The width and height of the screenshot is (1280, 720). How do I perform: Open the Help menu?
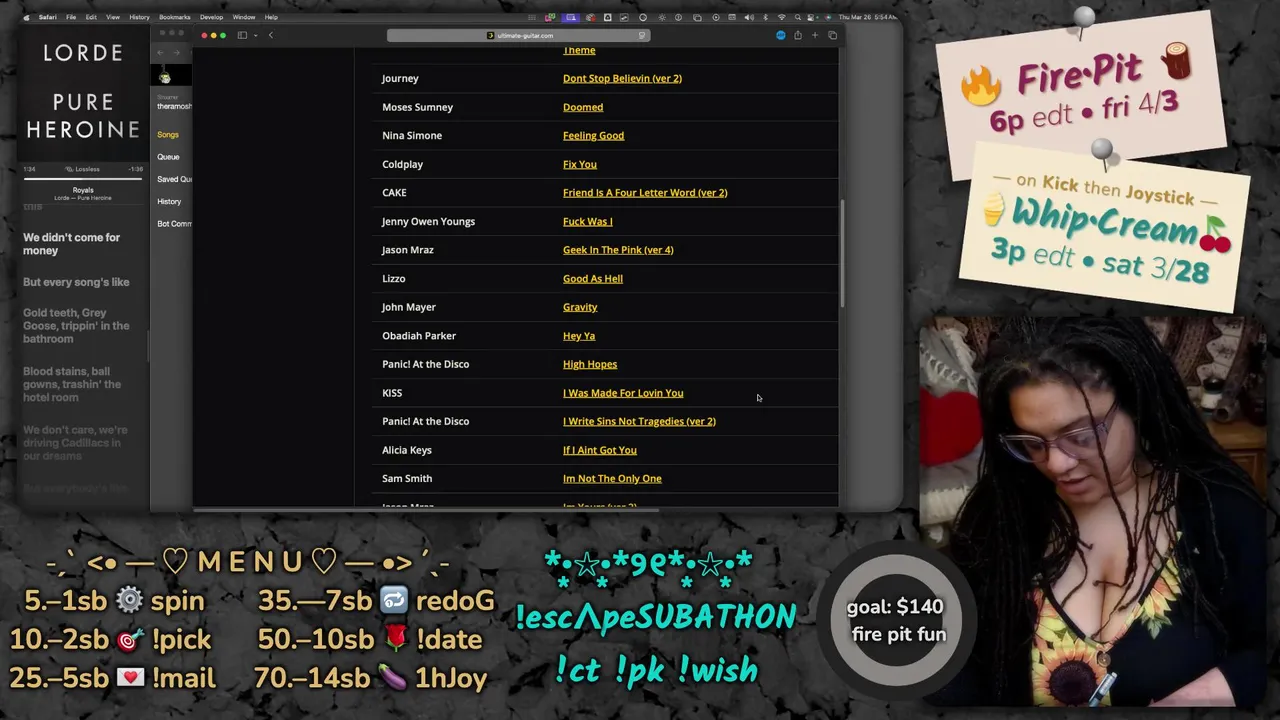271,17
